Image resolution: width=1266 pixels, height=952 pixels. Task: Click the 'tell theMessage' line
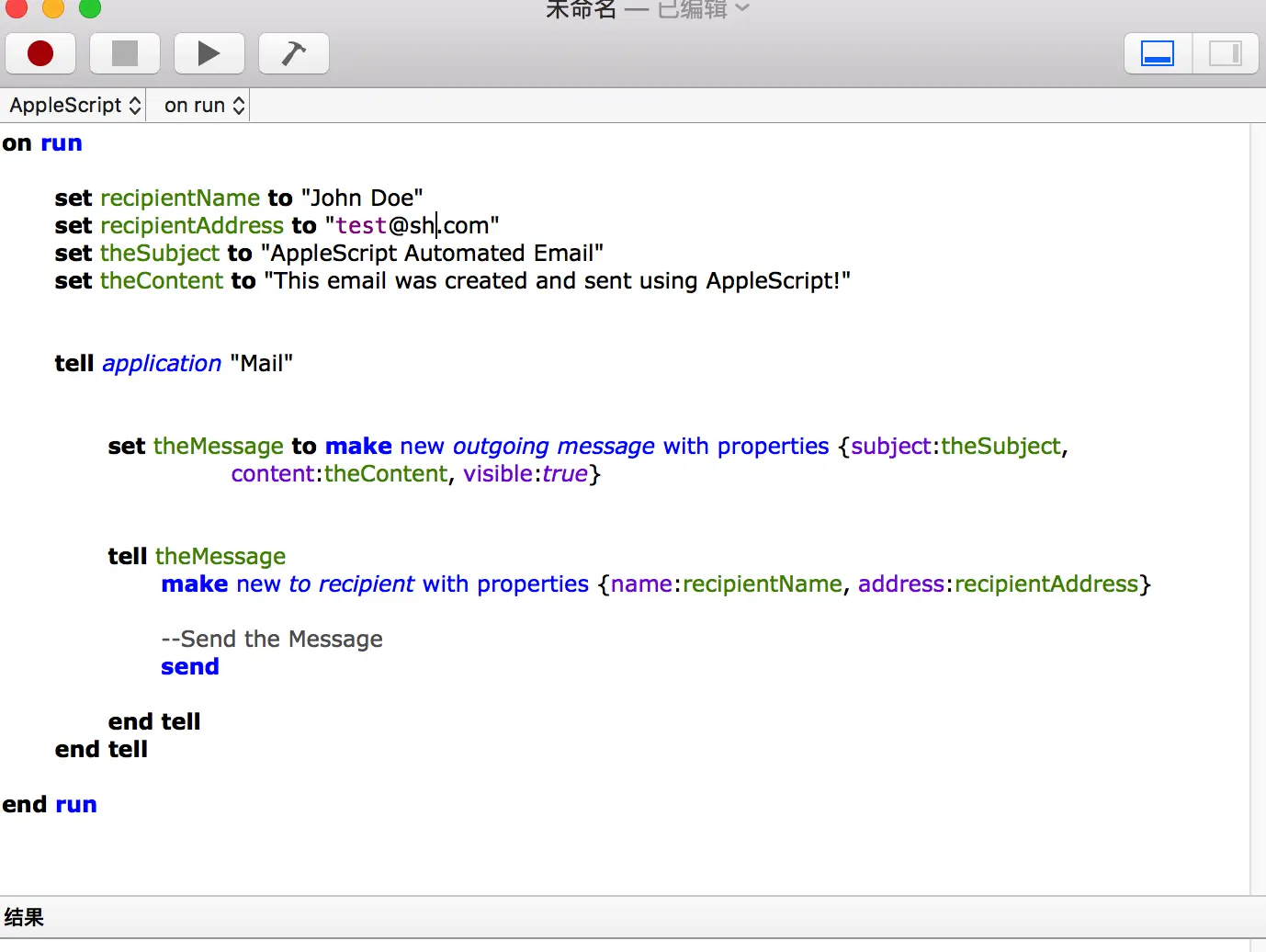point(197,556)
